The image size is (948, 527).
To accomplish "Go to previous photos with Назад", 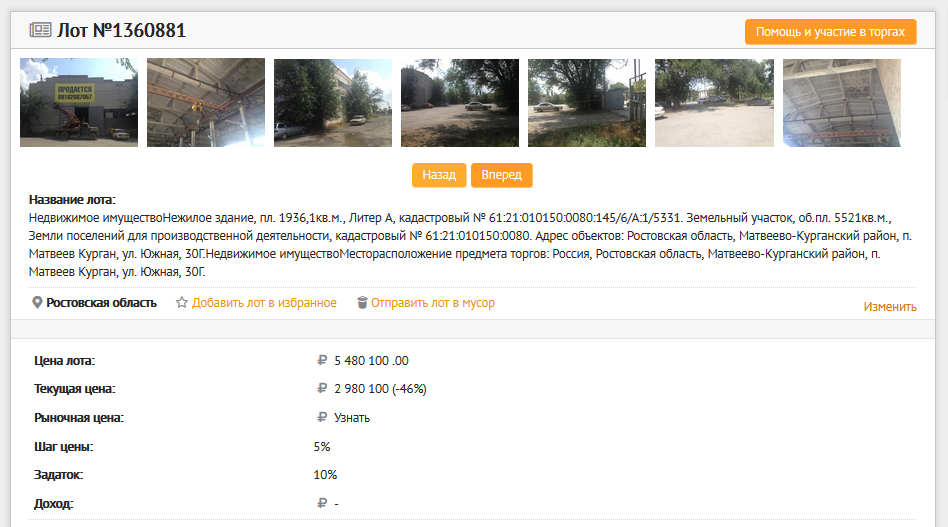I will click(439, 175).
